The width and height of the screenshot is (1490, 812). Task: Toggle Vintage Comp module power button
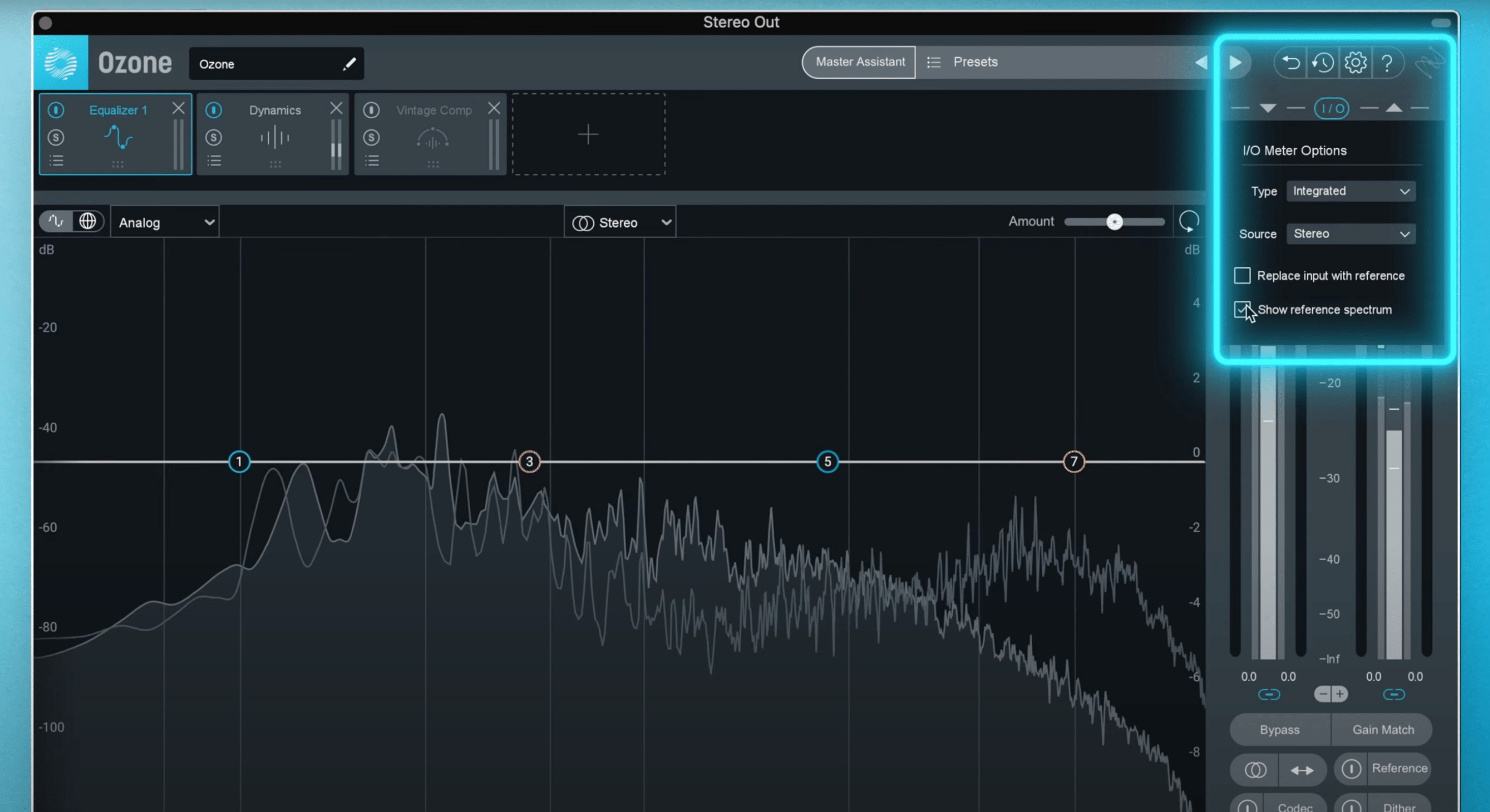[371, 110]
